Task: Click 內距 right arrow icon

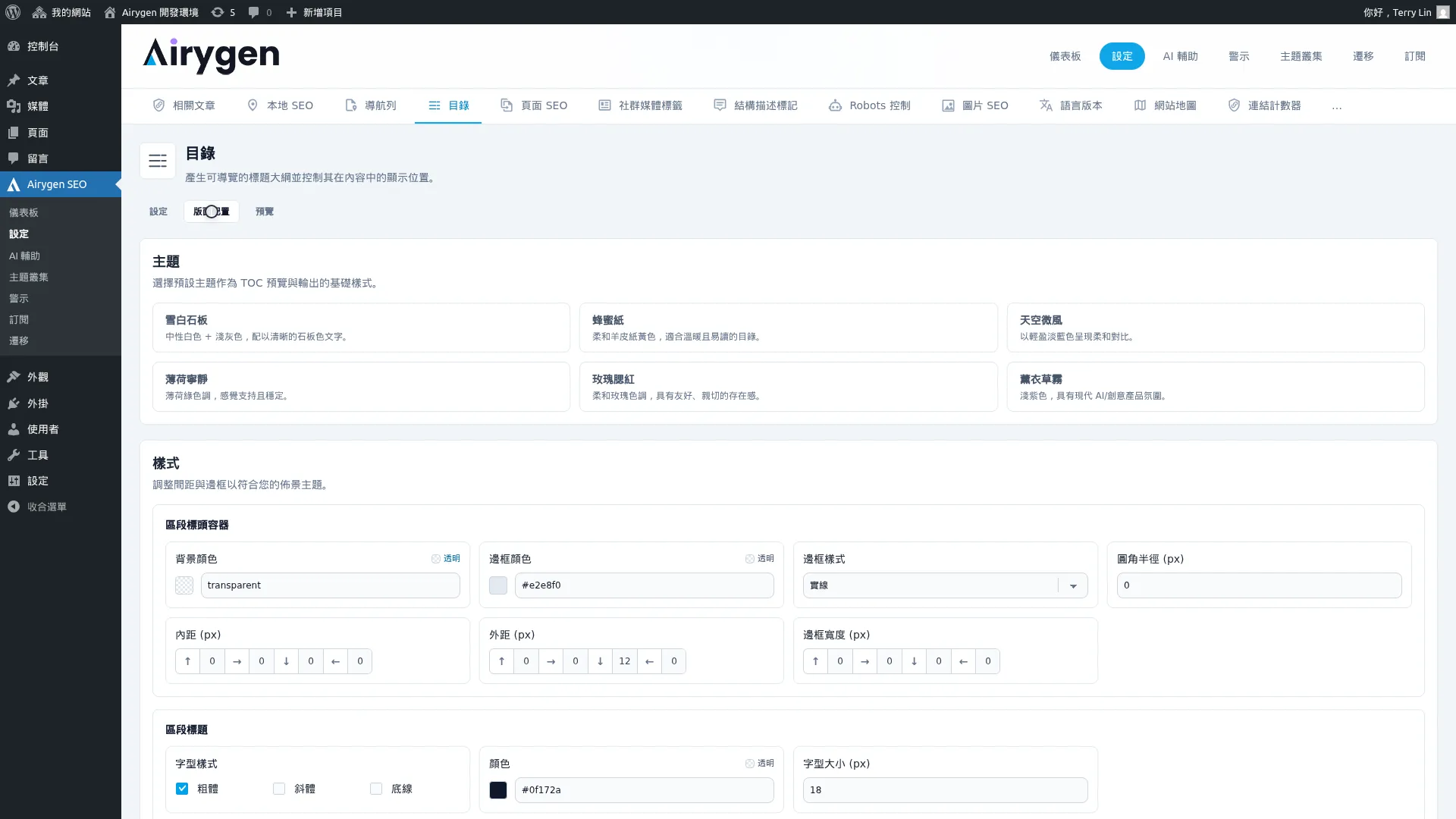Action: point(237,661)
